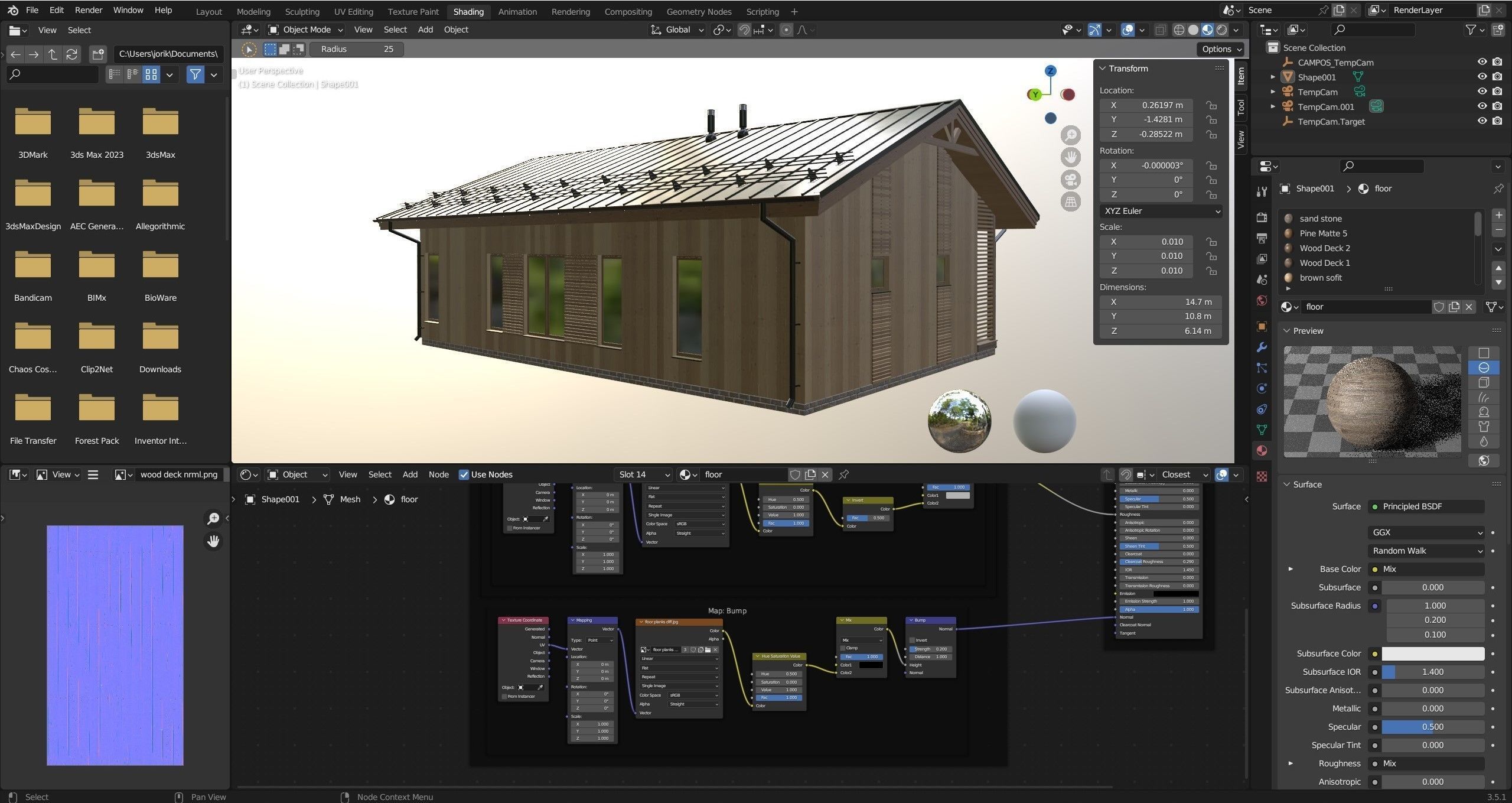Image resolution: width=1512 pixels, height=803 pixels.
Task: Open Random Walk subsurface method dropdown
Action: 1426,551
